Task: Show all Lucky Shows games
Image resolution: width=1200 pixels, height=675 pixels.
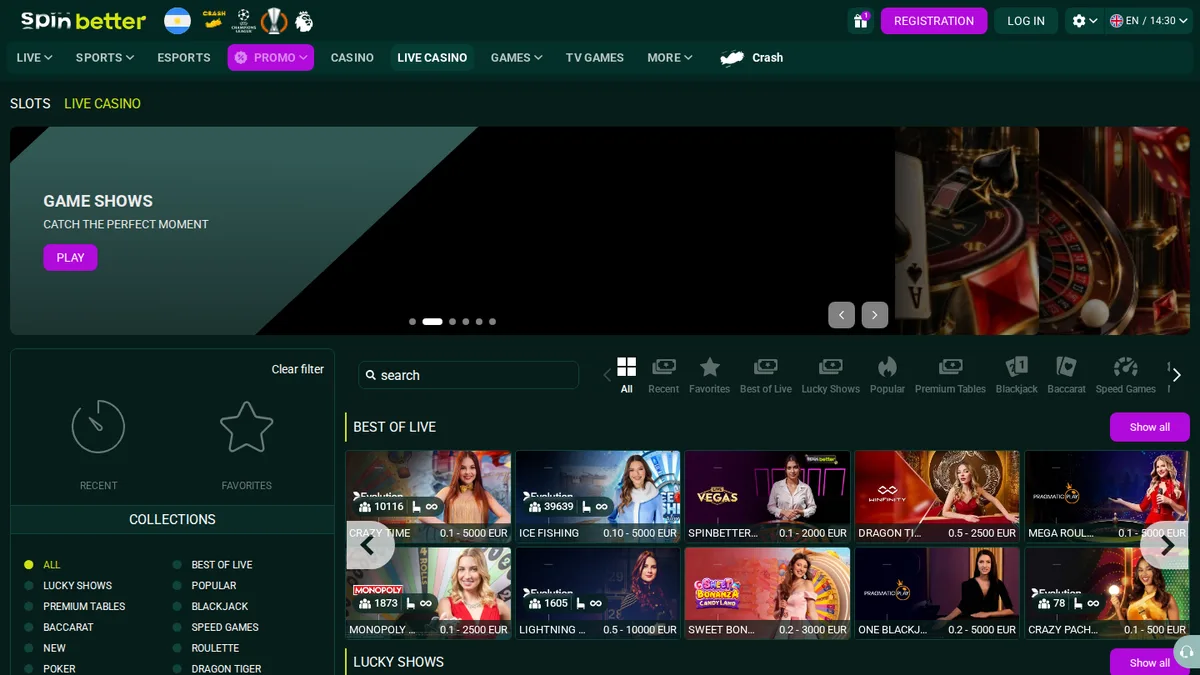Action: point(1150,662)
